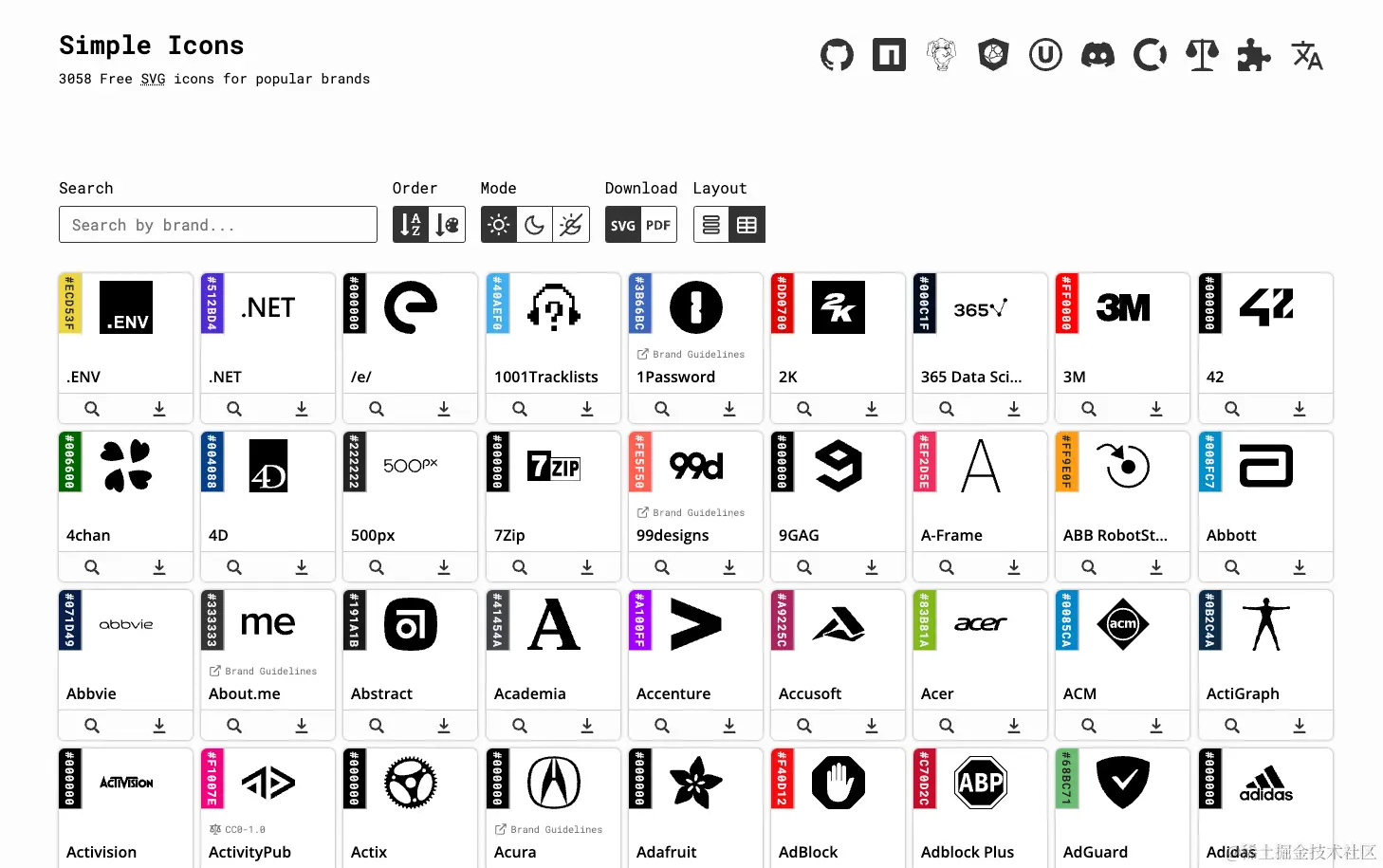Open the language translation icon
The image size is (1383, 868).
pyautogui.click(x=1307, y=55)
